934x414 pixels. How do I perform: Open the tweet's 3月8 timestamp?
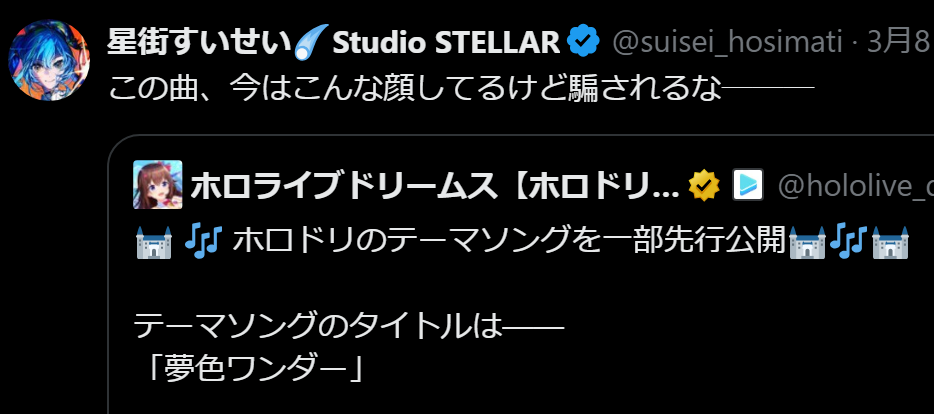point(898,42)
